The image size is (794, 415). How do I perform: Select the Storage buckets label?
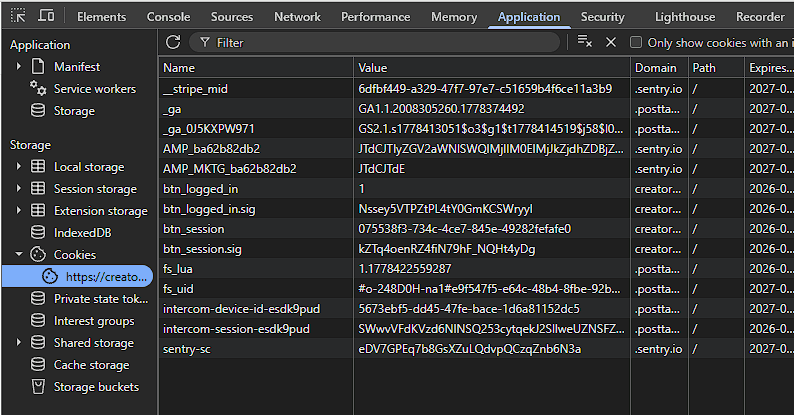[x=96, y=387]
